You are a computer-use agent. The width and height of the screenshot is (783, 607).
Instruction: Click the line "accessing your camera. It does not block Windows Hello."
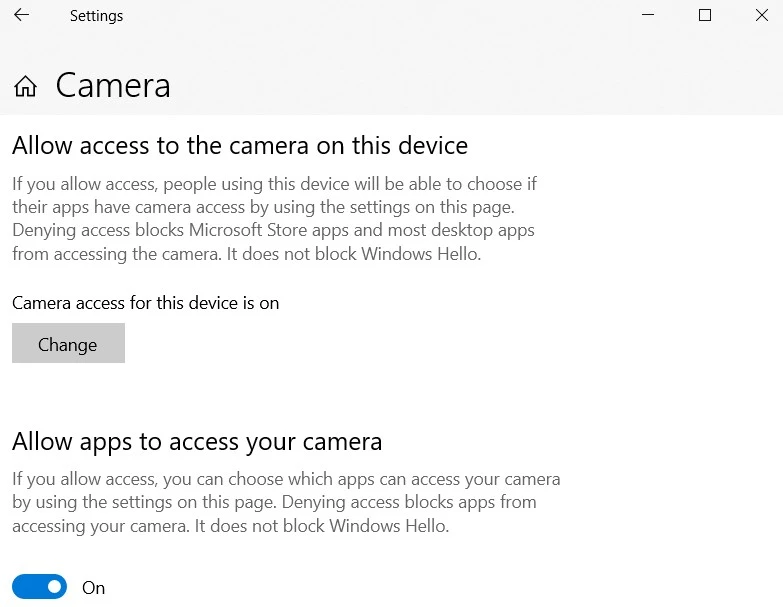click(x=230, y=525)
